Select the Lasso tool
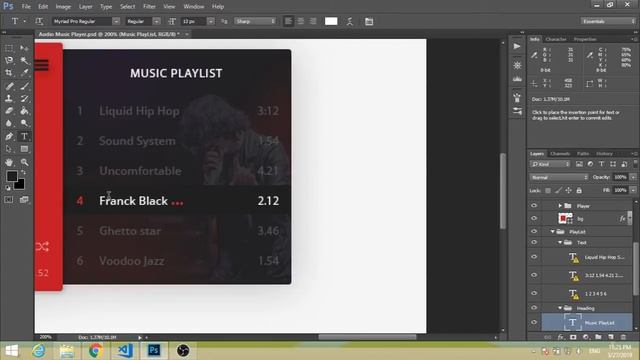The image size is (640, 360). (9, 60)
